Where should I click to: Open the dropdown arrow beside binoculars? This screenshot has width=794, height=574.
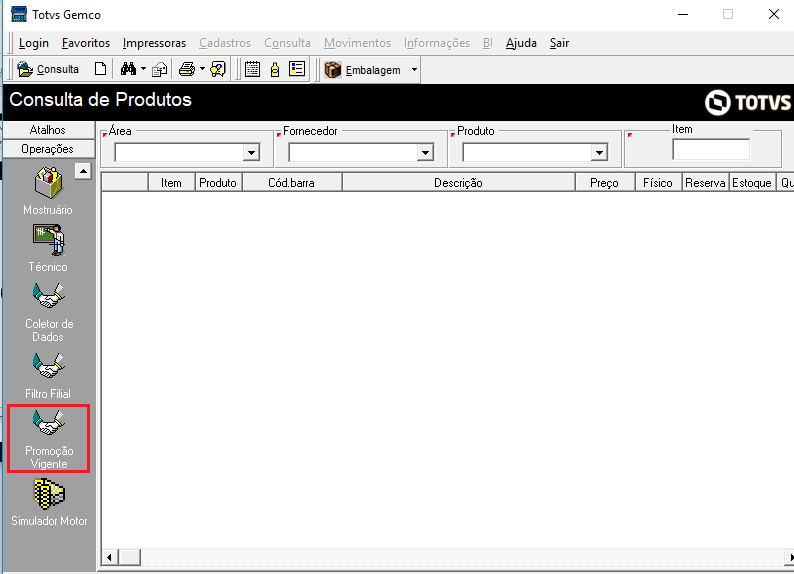click(x=143, y=69)
